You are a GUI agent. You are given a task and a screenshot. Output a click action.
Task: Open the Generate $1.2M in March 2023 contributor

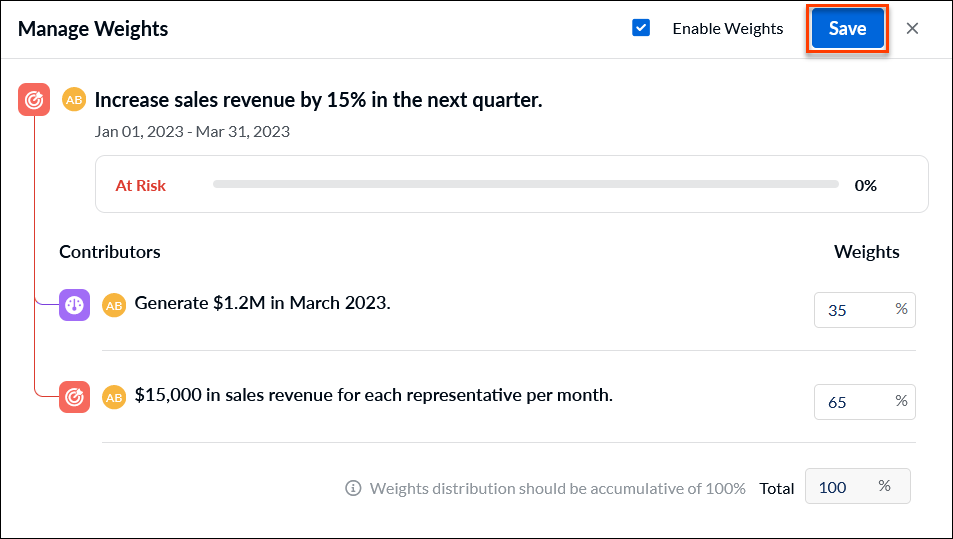coord(262,303)
